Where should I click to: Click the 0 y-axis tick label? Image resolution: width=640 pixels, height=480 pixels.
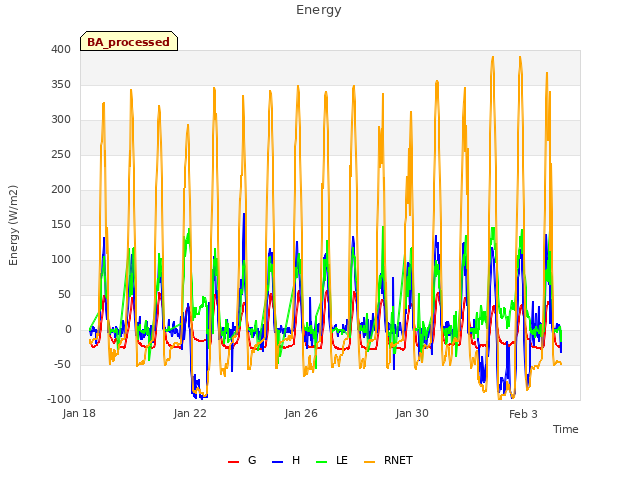coord(68,329)
